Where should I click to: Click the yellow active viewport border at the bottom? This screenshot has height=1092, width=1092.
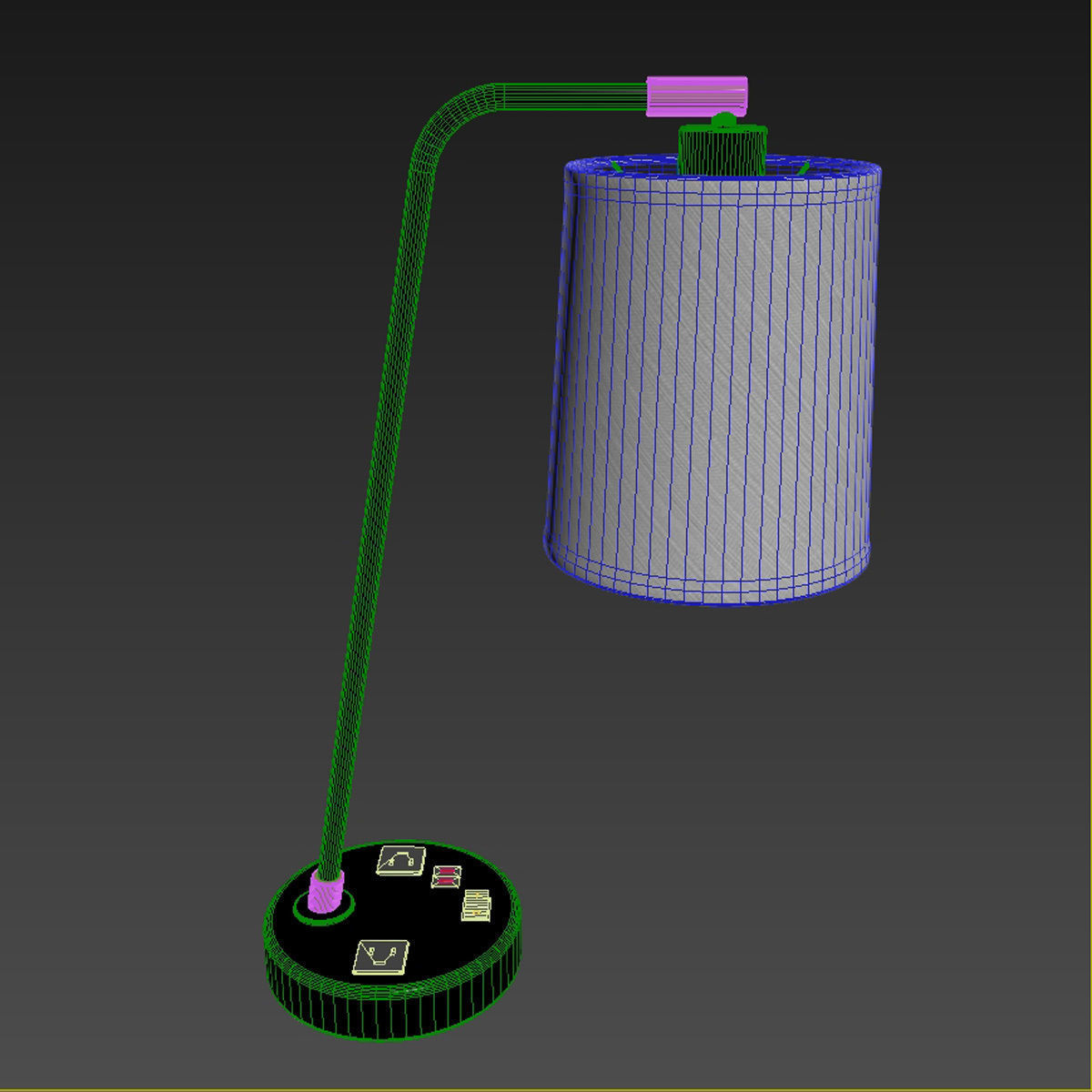546,1089
